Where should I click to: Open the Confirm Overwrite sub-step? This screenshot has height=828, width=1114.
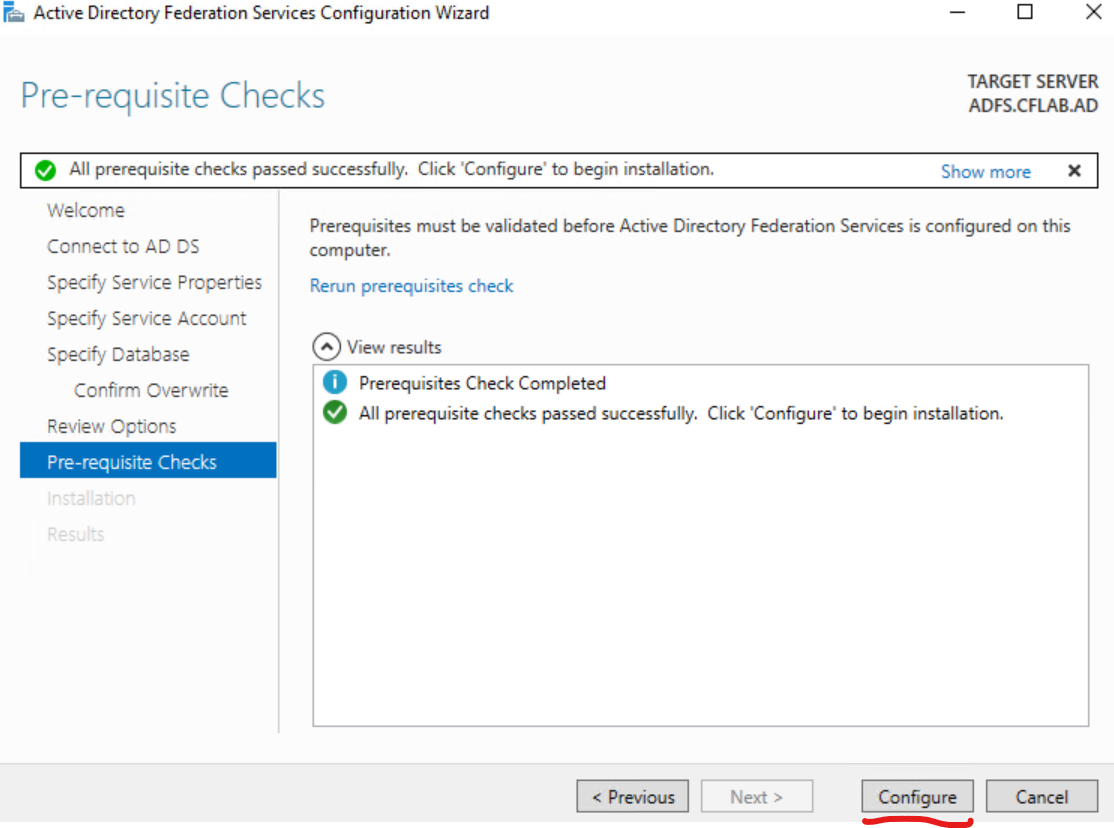pyautogui.click(x=151, y=390)
